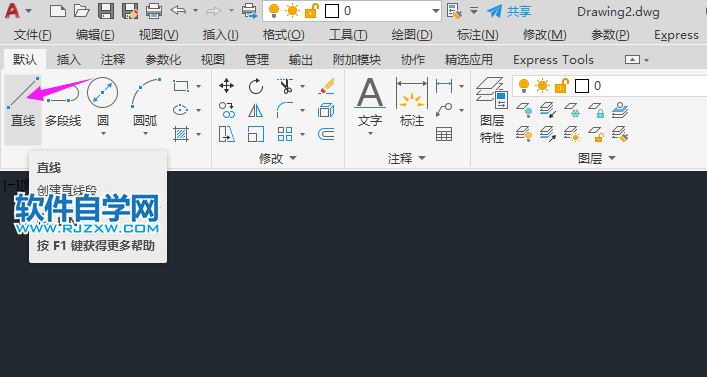Expand the 修改 panel
The image size is (707, 377).
pyautogui.click(x=278, y=158)
